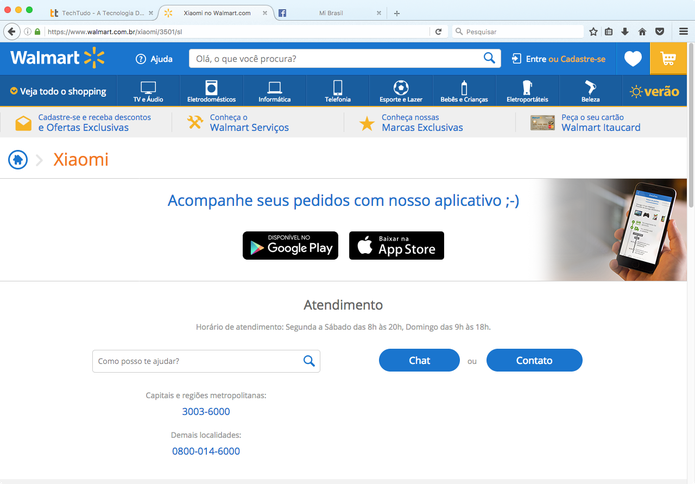This screenshot has width=695, height=484.
Task: Expand Veja todo o shopping menu
Action: click(59, 91)
